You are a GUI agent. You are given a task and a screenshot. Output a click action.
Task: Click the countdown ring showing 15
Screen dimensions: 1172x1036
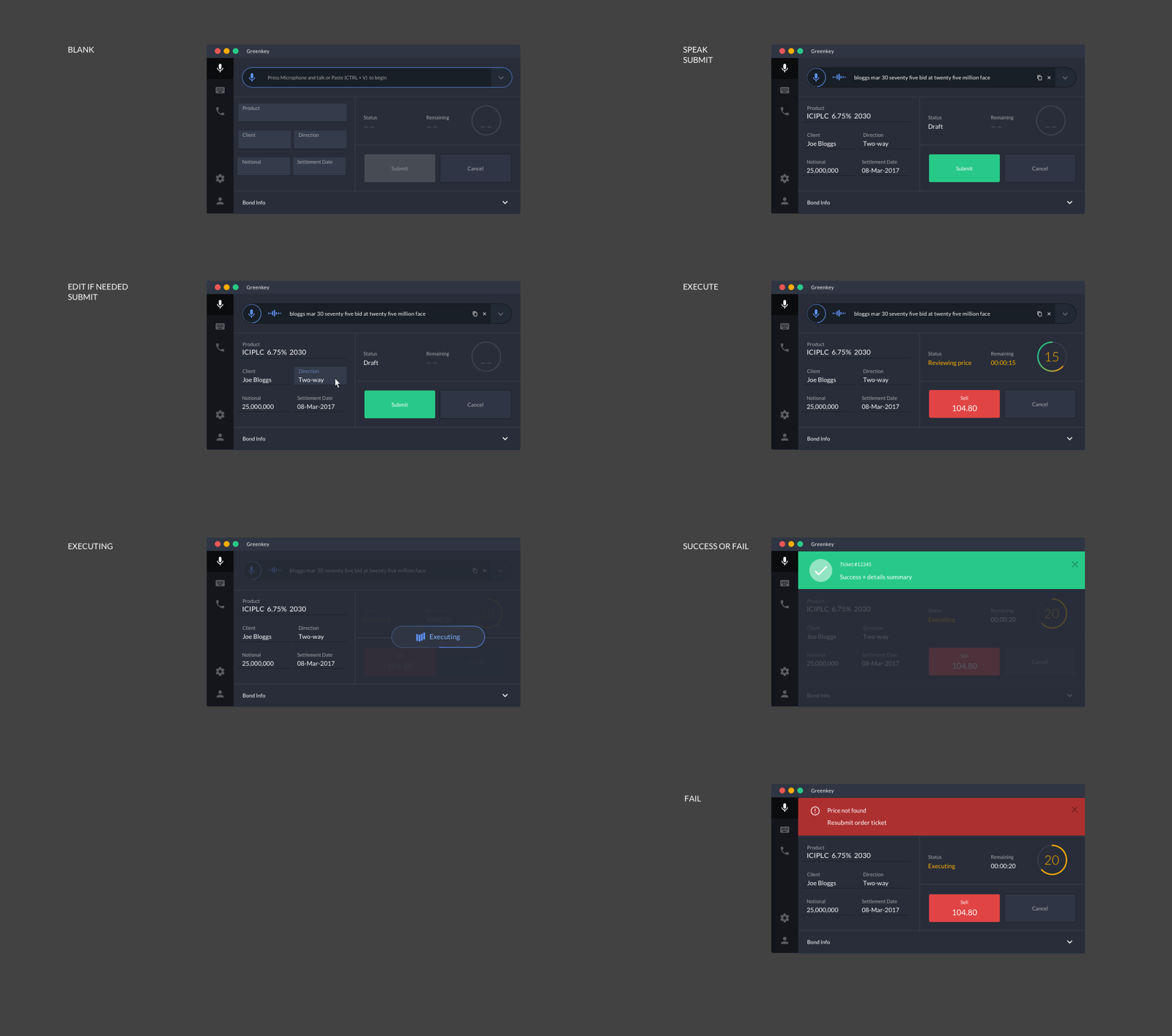[1051, 357]
